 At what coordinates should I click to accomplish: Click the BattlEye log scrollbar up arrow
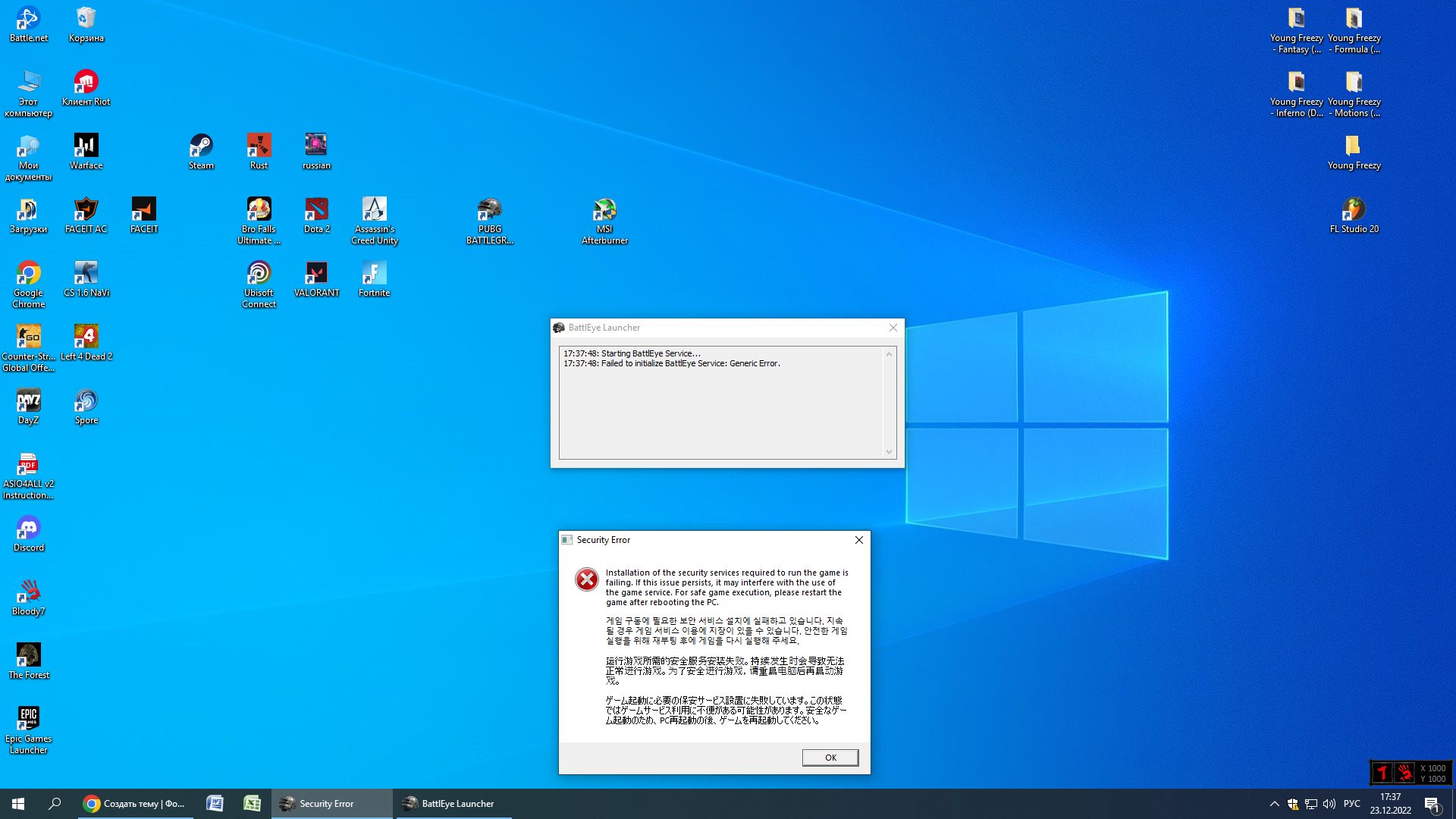[x=890, y=354]
